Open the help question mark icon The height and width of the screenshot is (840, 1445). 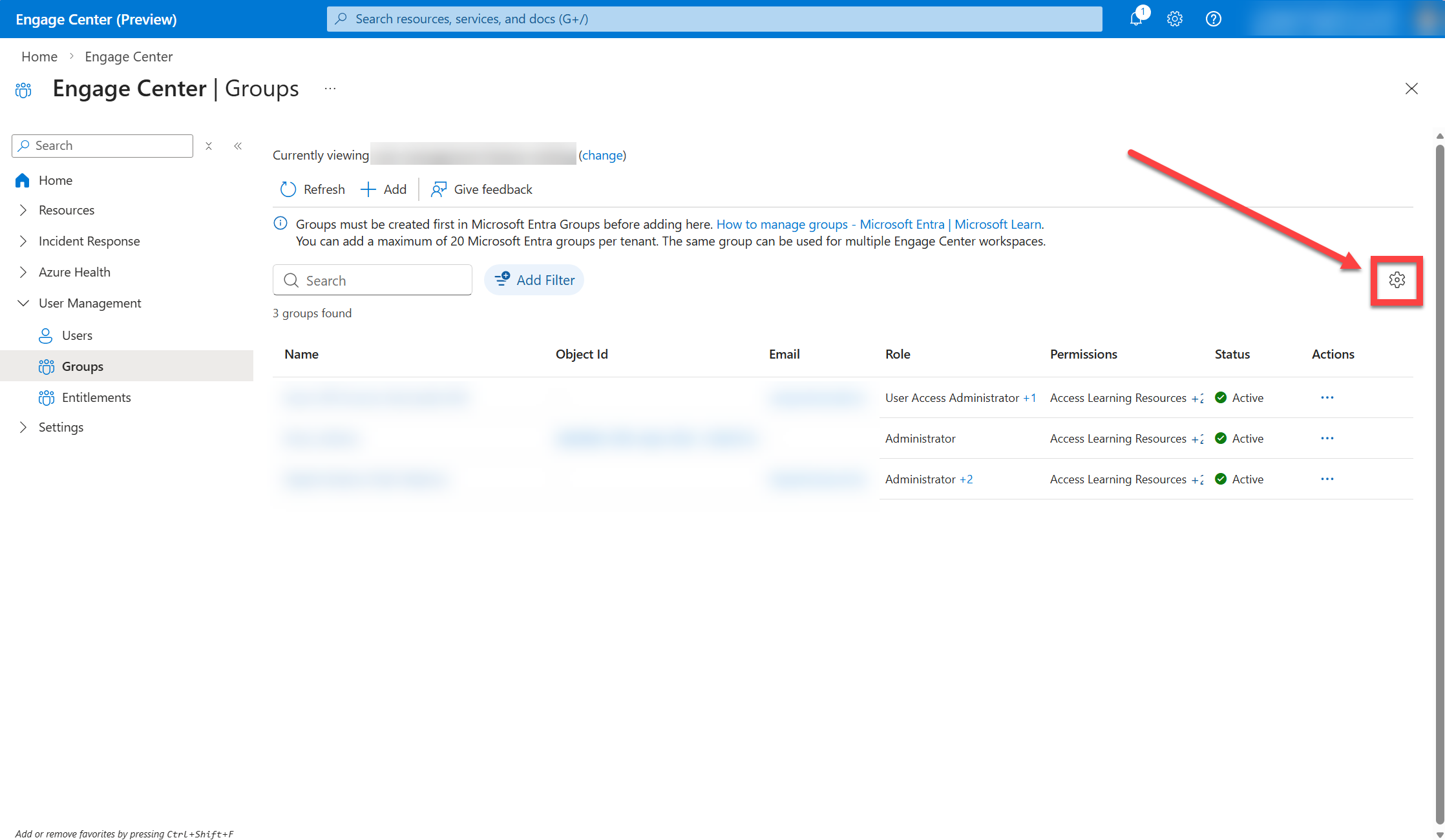(1214, 19)
